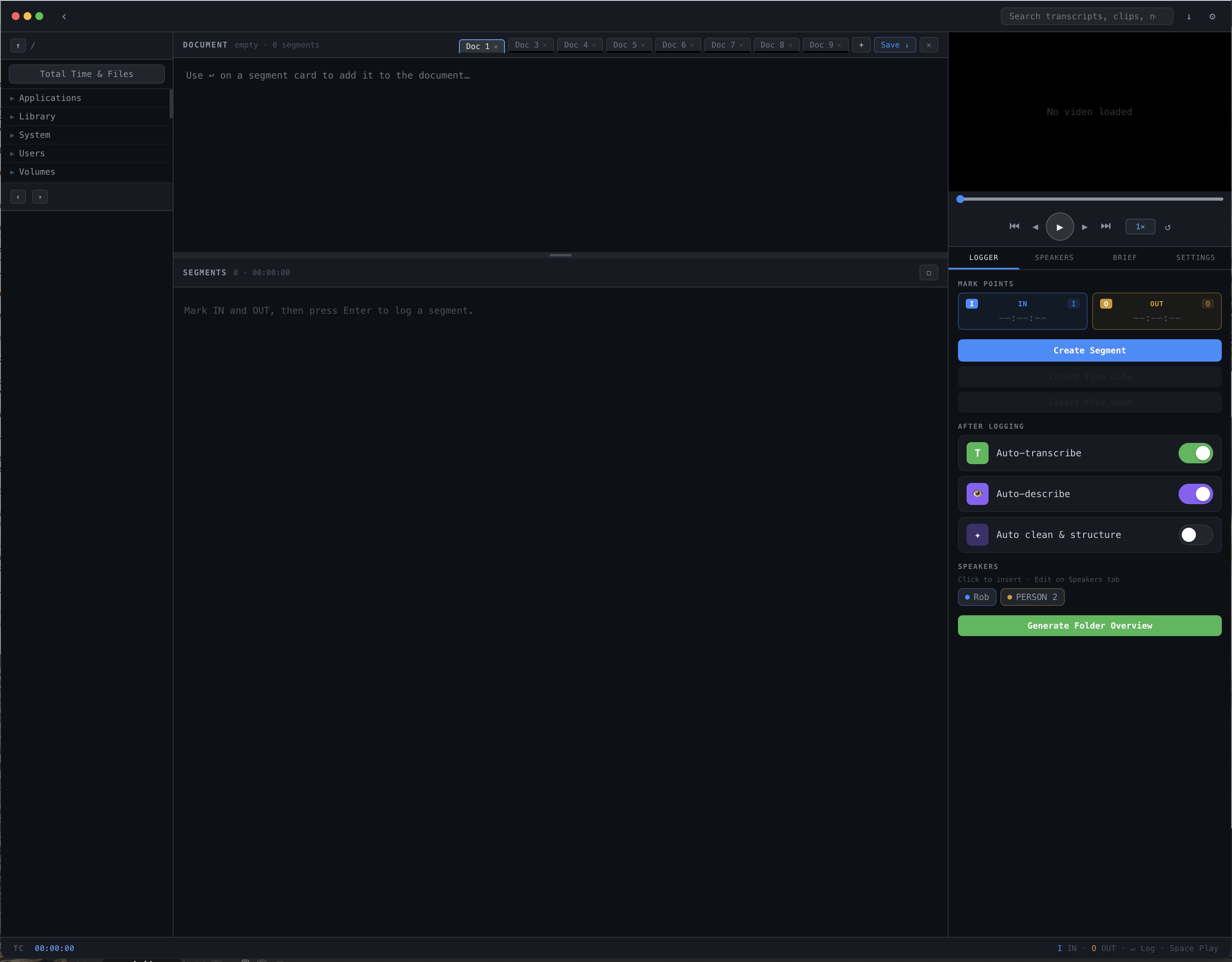This screenshot has height=962, width=1232.
Task: Click the Create Segment button
Action: pyautogui.click(x=1089, y=350)
